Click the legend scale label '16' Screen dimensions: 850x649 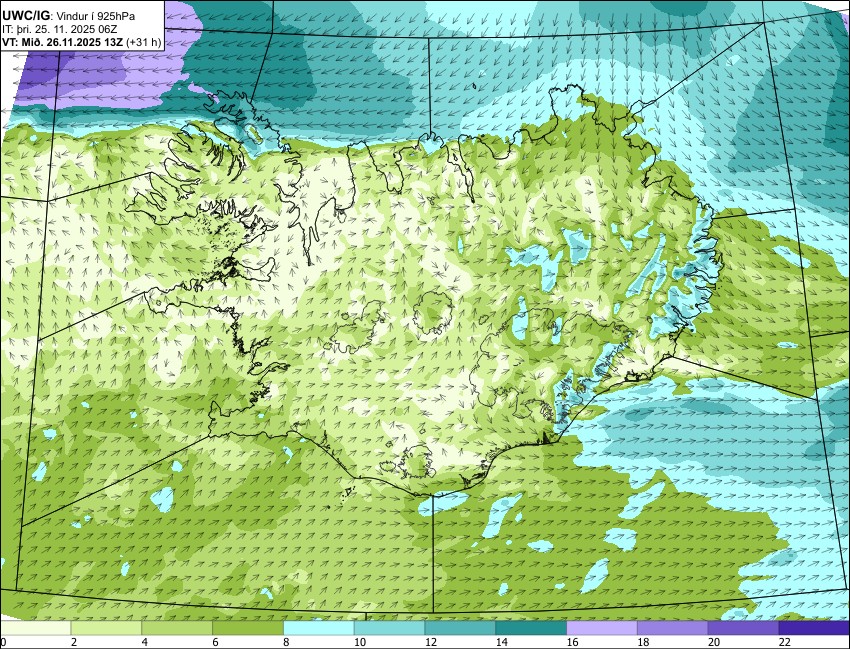(x=572, y=642)
